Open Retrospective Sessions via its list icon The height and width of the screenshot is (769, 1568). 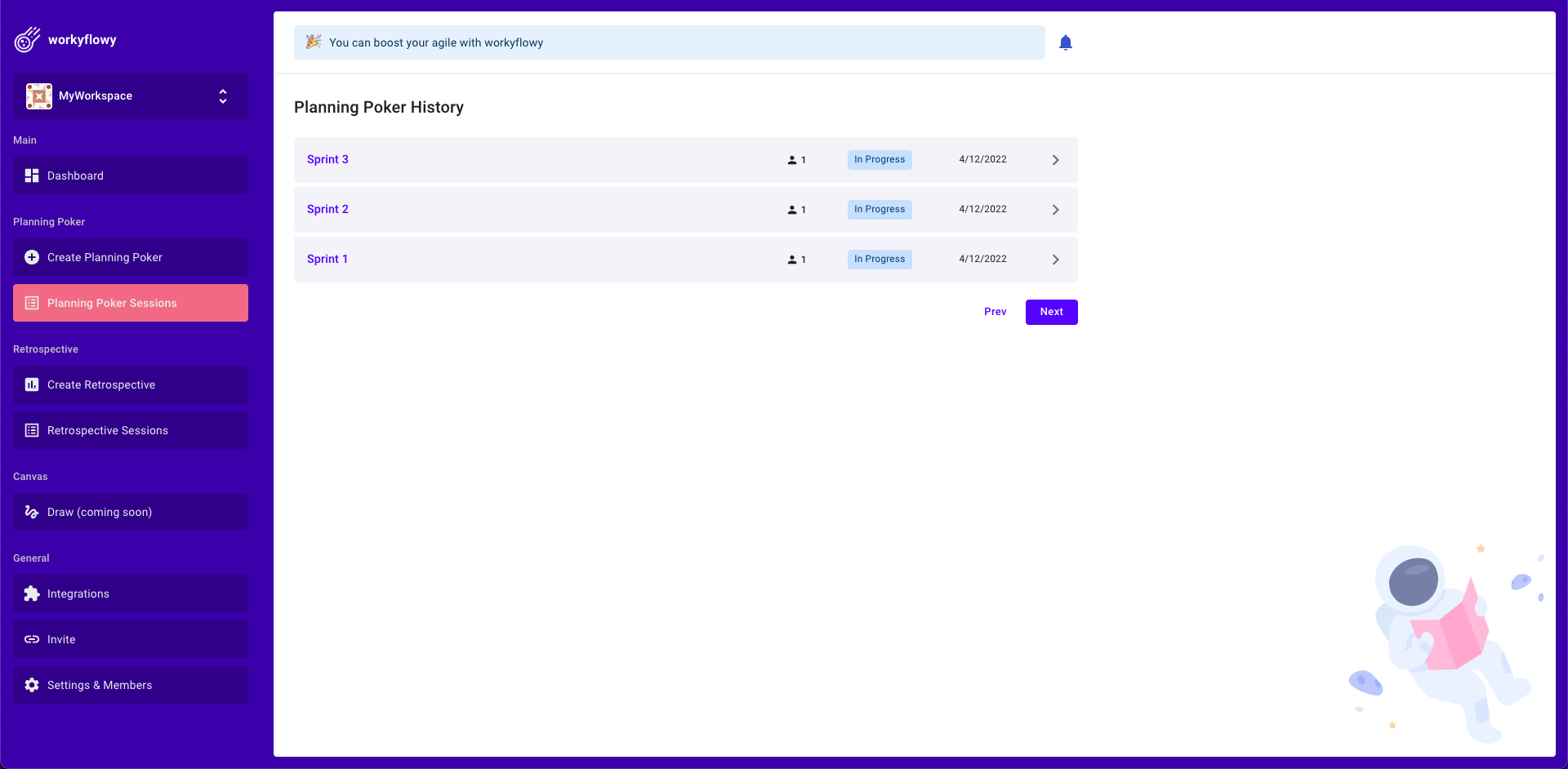[x=31, y=430]
